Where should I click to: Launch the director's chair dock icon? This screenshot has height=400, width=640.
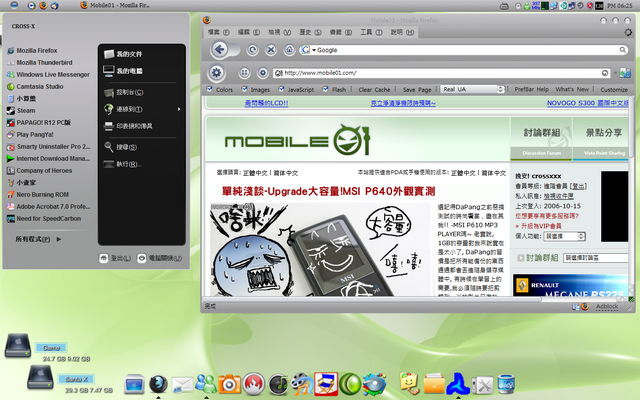pos(326,384)
